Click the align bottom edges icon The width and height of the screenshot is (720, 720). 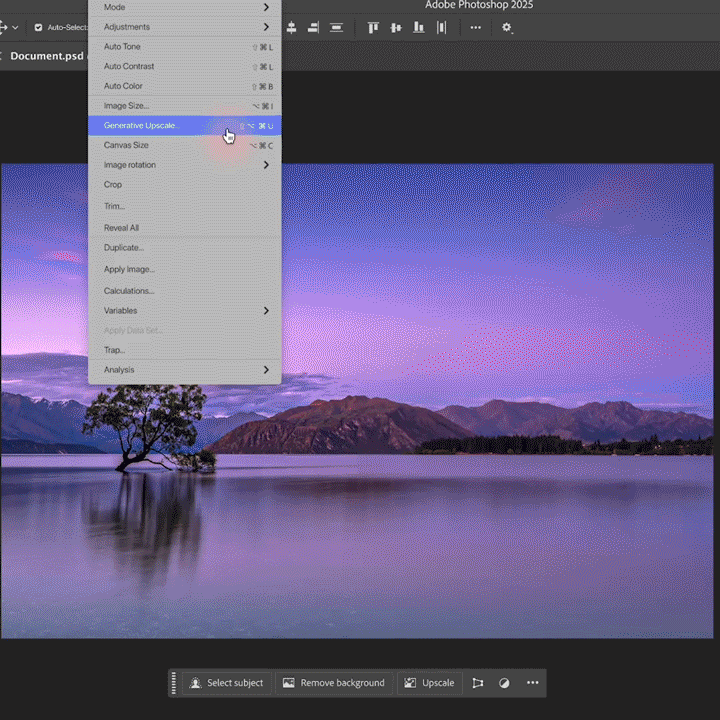[x=417, y=28]
